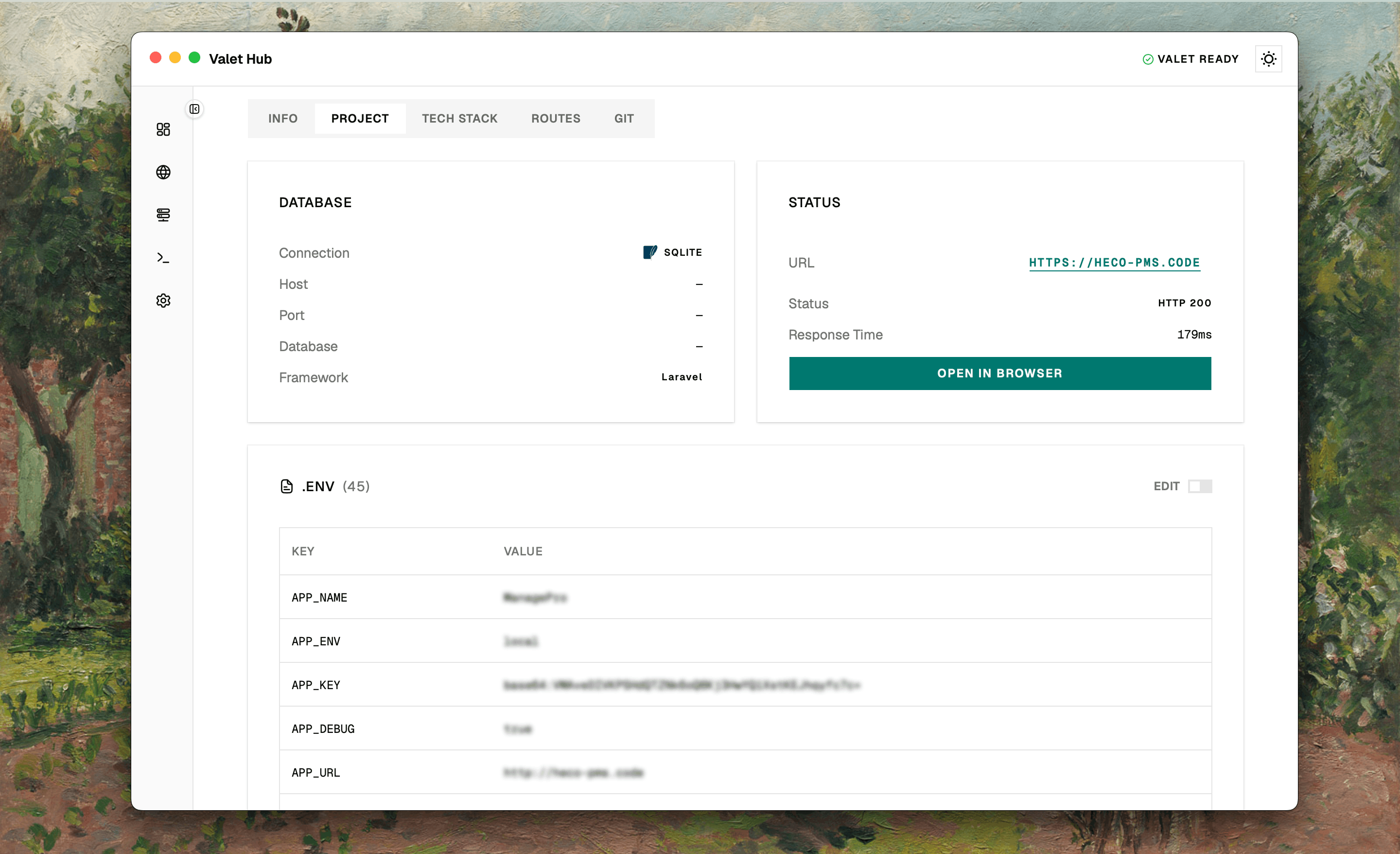Viewport: 1400px width, 854px height.
Task: Open the sites globe icon in sidebar
Action: pyautogui.click(x=163, y=172)
